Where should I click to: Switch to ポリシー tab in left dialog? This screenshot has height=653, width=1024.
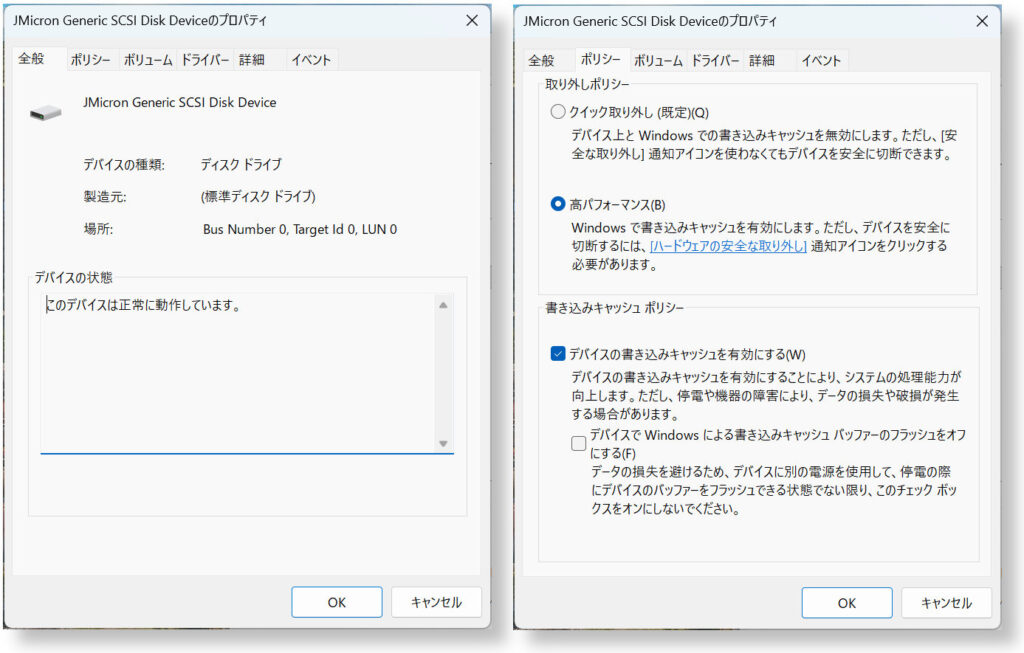(90, 60)
